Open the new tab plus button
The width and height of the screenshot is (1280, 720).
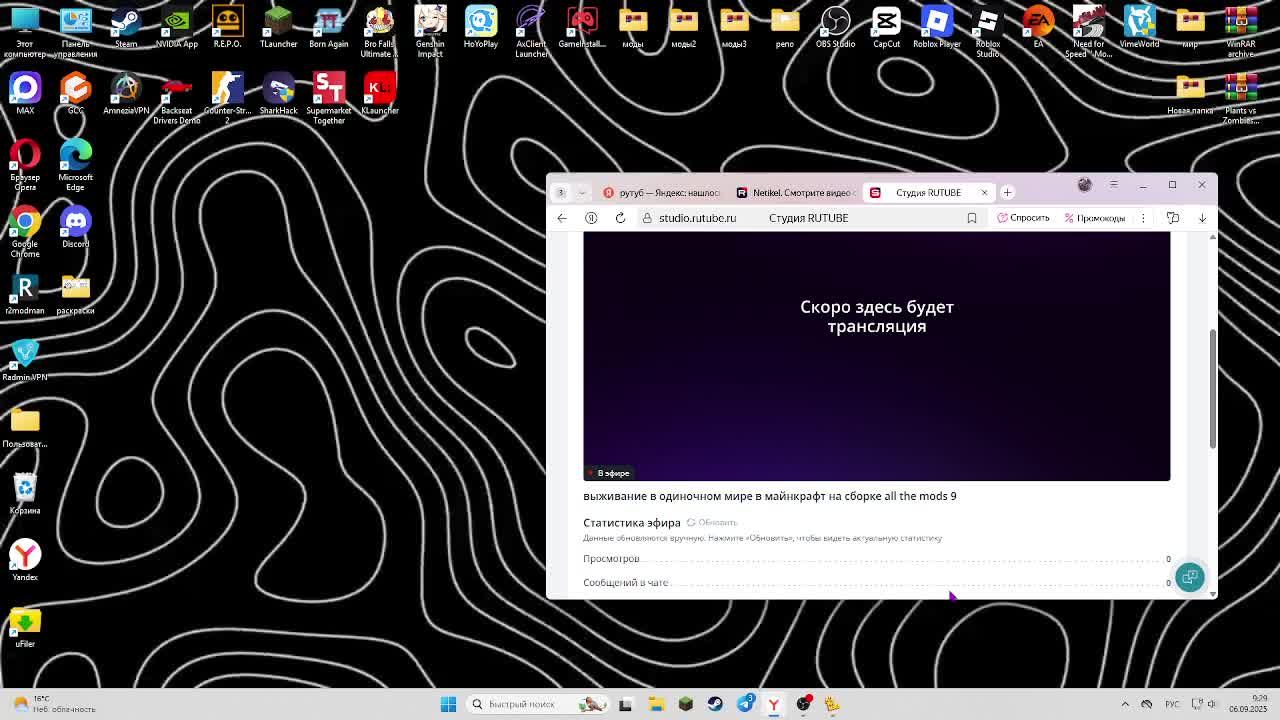tap(1007, 192)
